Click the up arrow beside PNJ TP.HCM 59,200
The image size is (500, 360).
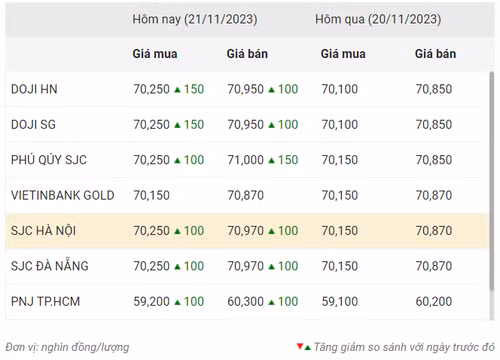pyautogui.click(x=177, y=302)
